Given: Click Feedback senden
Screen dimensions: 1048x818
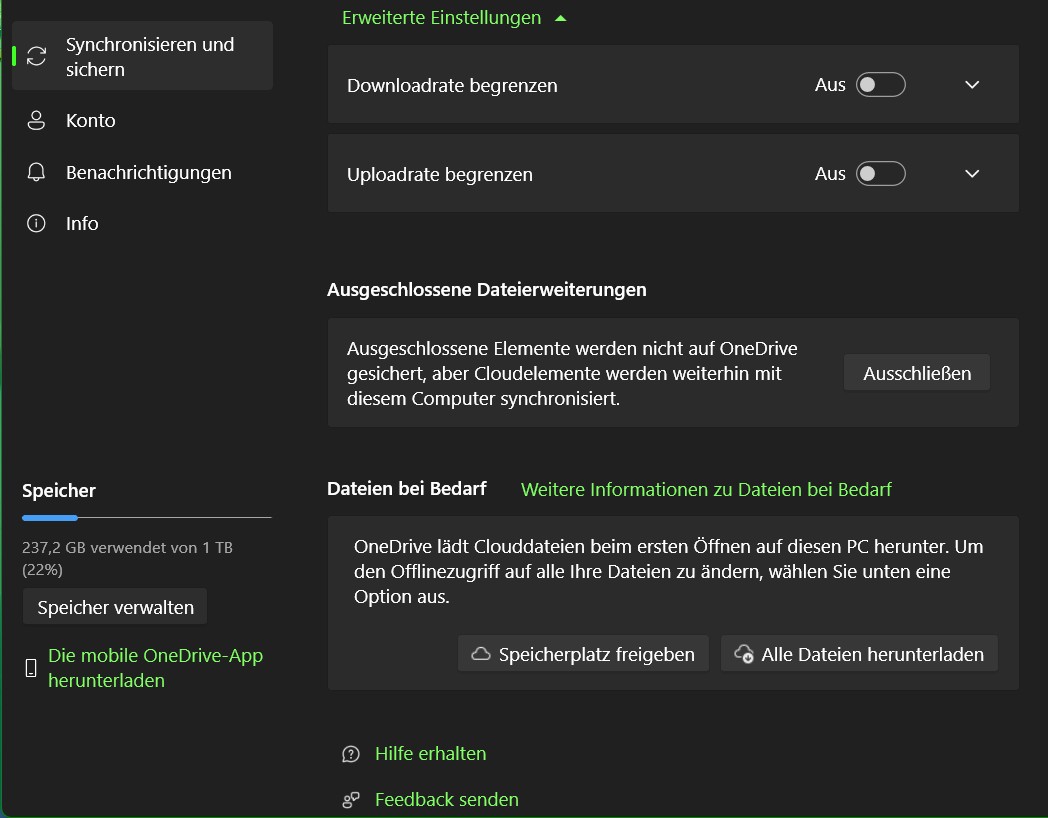Looking at the screenshot, I should coord(446,799).
